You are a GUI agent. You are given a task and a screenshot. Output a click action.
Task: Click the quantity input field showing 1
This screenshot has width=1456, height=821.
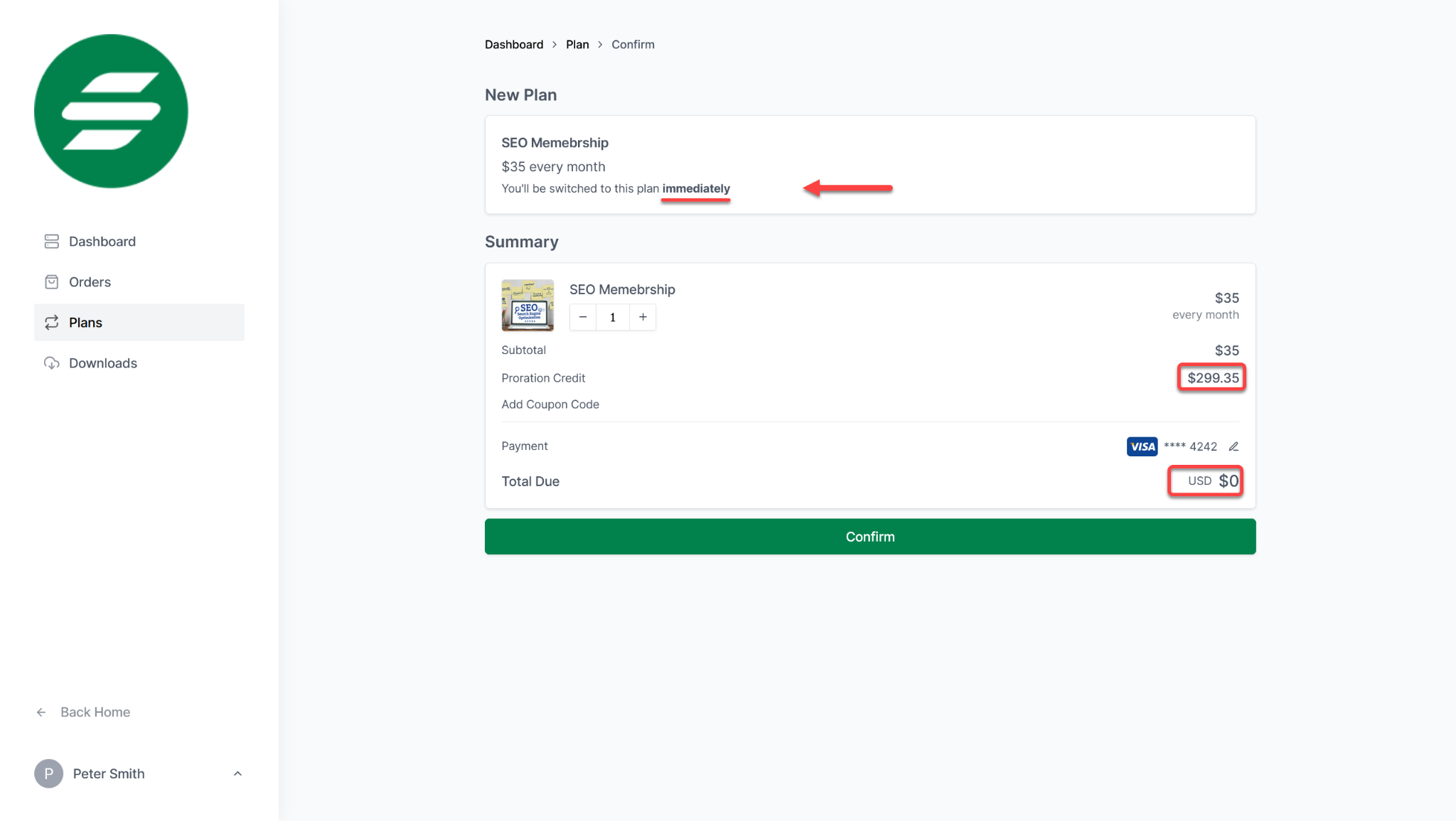pyautogui.click(x=612, y=317)
